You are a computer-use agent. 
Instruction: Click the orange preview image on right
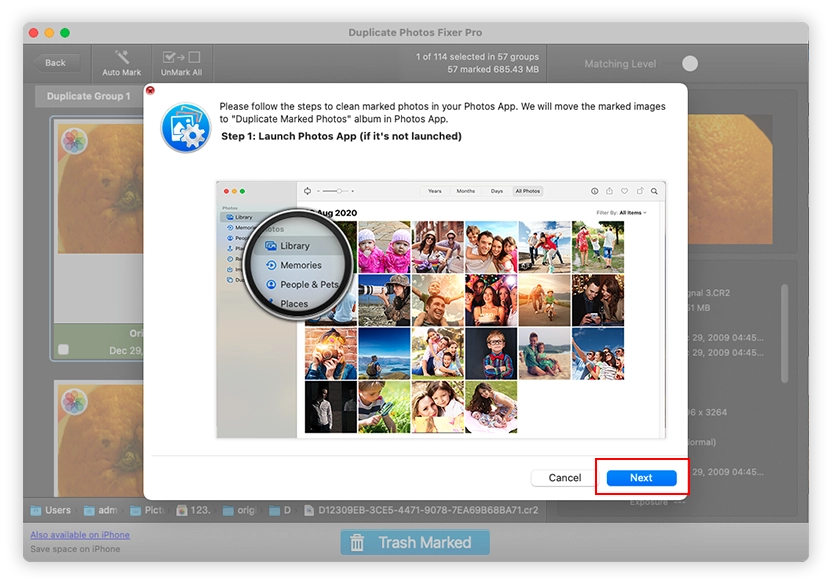pos(730,179)
